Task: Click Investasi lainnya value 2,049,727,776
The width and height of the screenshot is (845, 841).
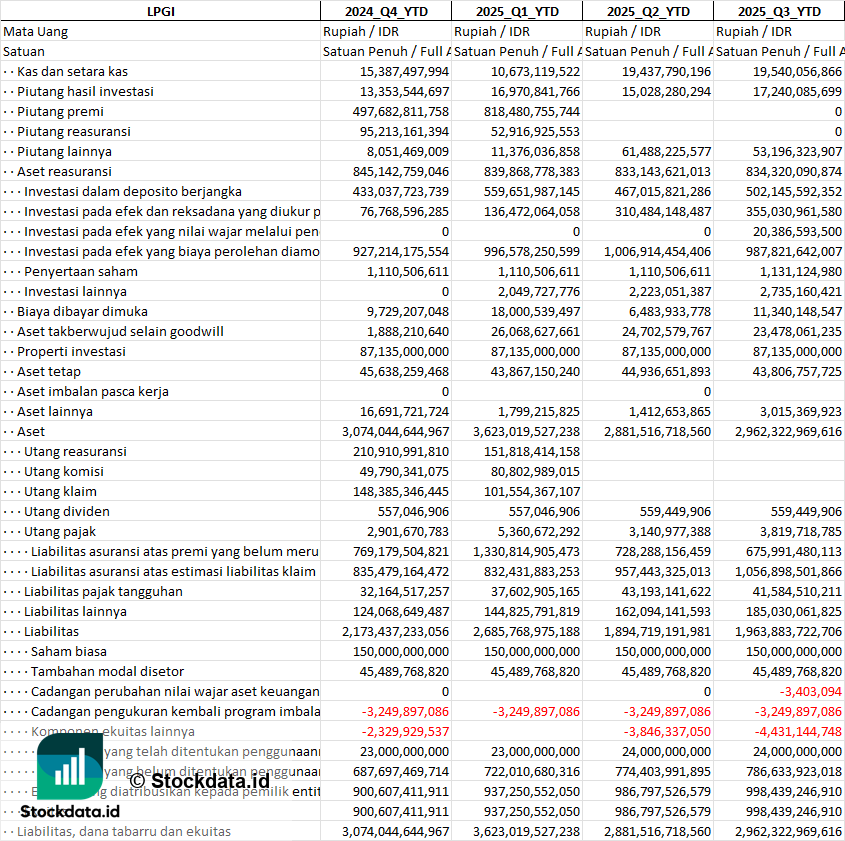Action: (x=539, y=291)
